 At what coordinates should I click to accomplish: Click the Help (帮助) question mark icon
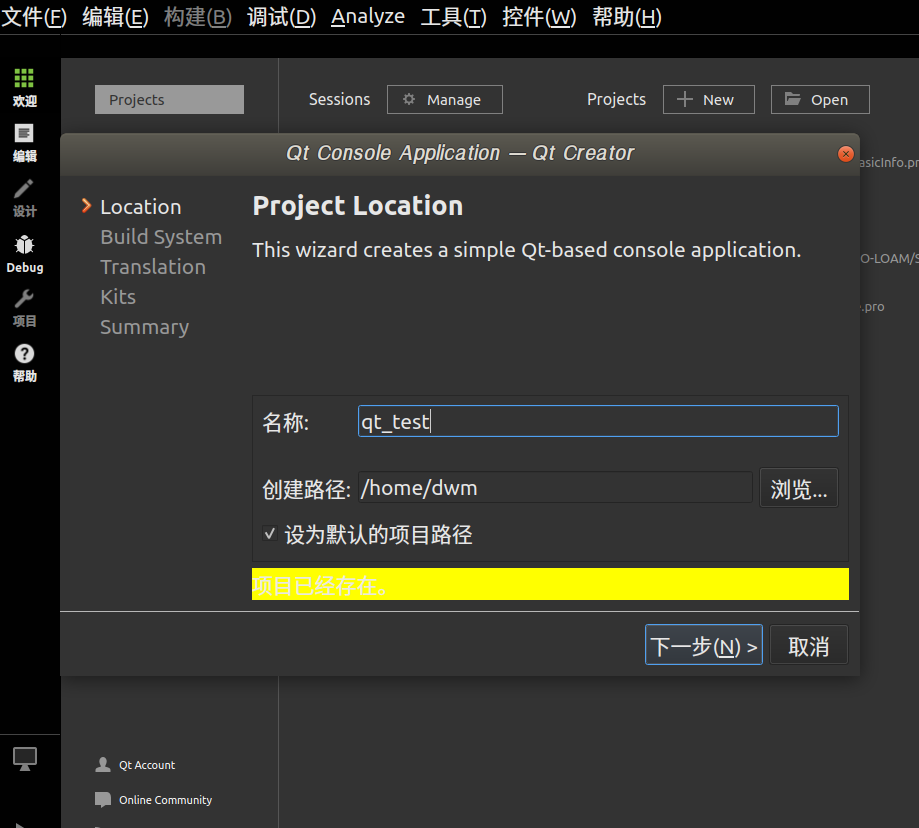(x=25, y=353)
